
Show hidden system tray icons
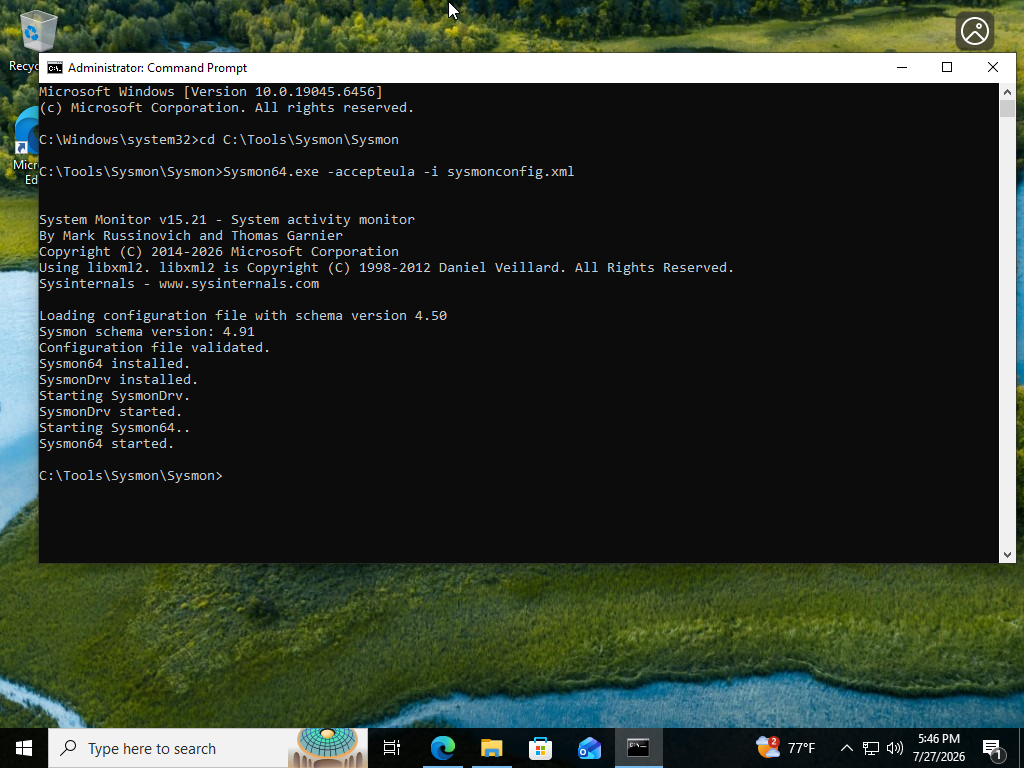point(846,748)
